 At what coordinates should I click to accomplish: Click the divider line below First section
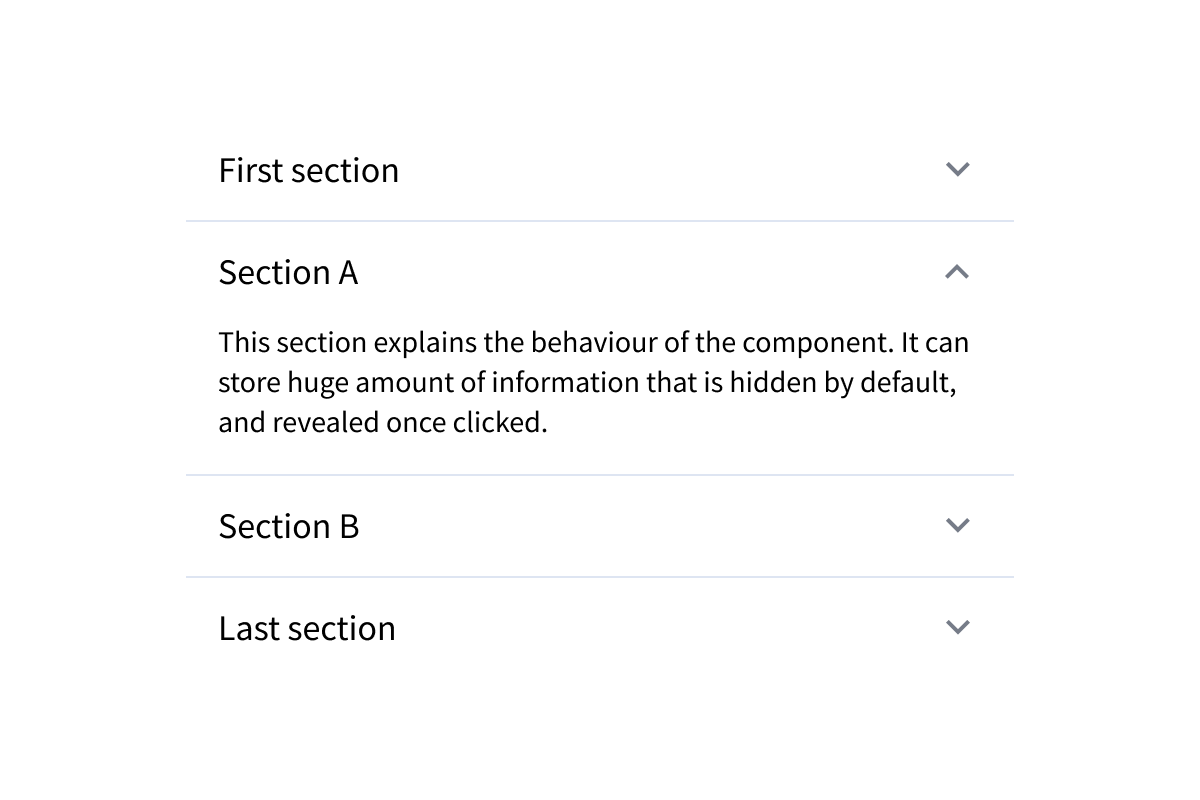[x=600, y=220]
